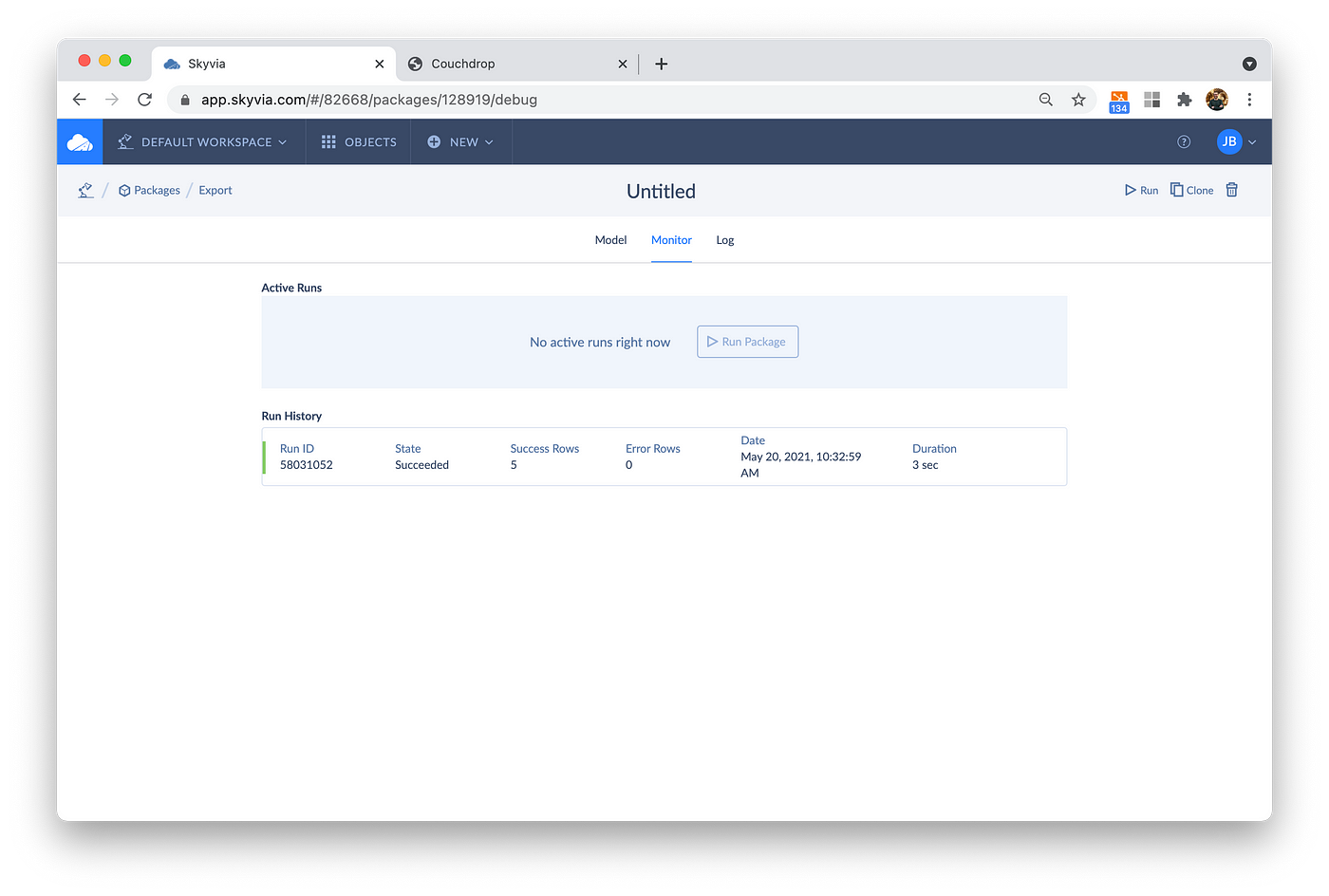Viewport: 1329px width, 896px height.
Task: Open the OBJECTS grid panel
Action: 357,140
